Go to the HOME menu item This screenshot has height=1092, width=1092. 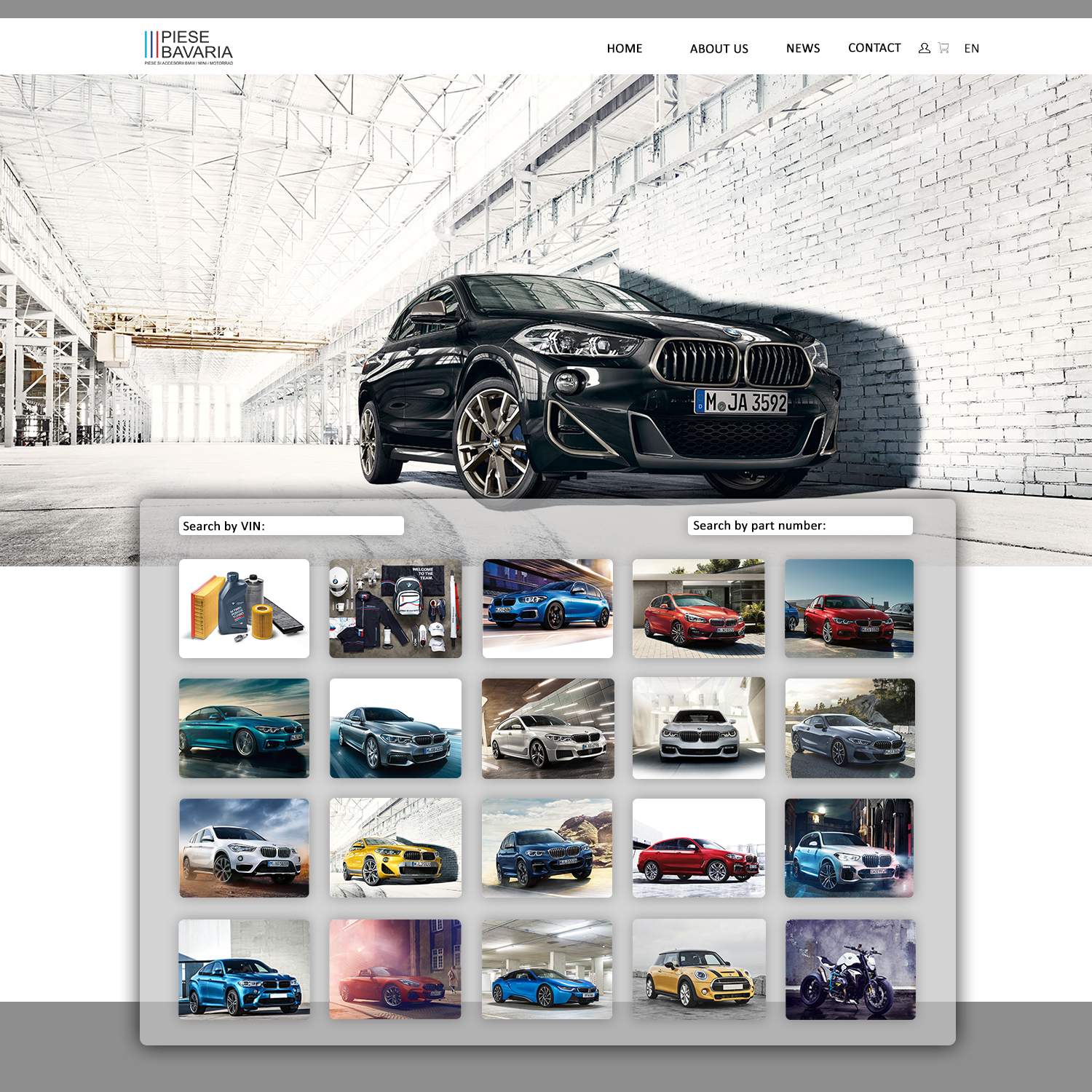point(625,49)
